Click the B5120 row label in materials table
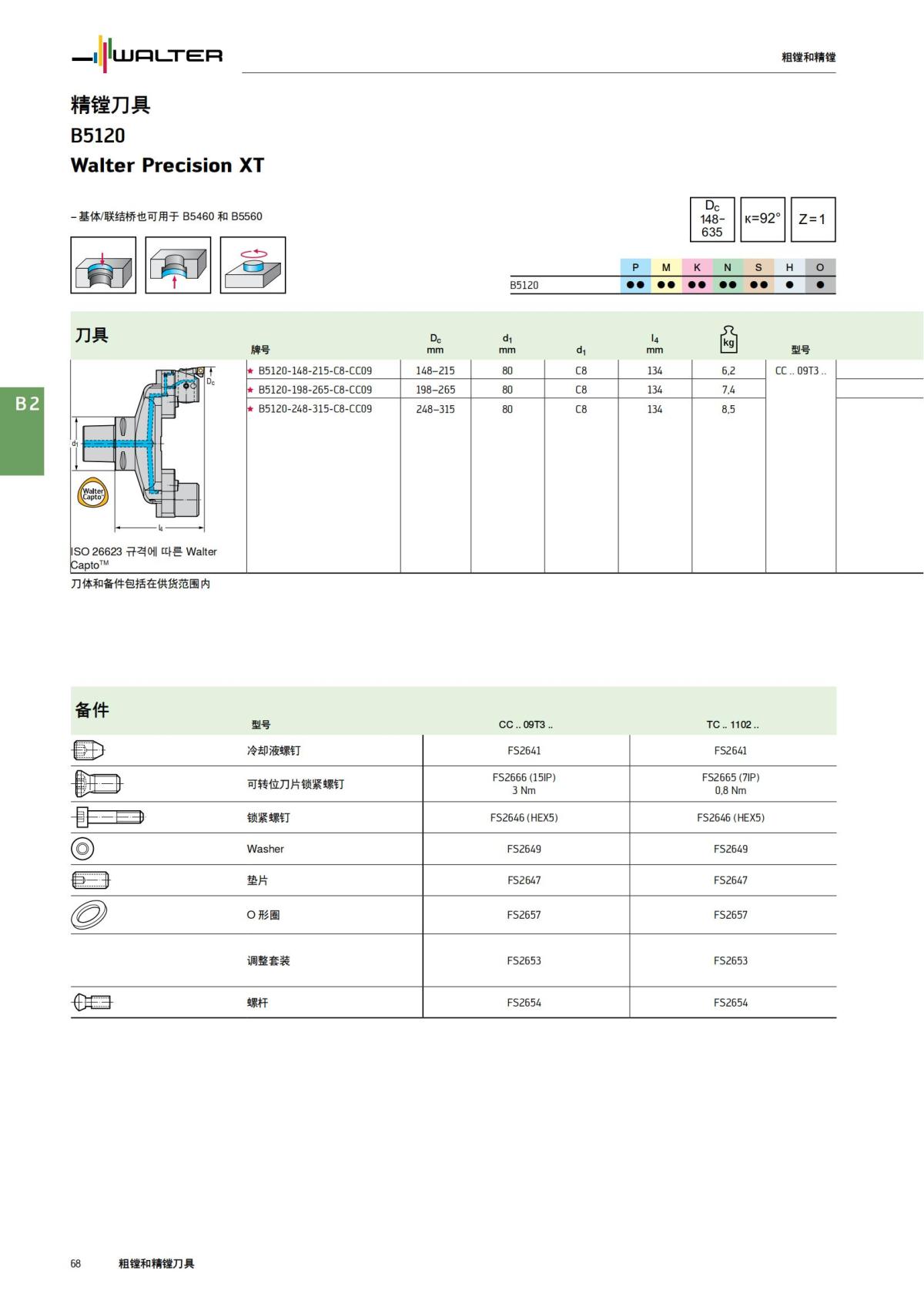The width and height of the screenshot is (924, 1307). pyautogui.click(x=524, y=285)
